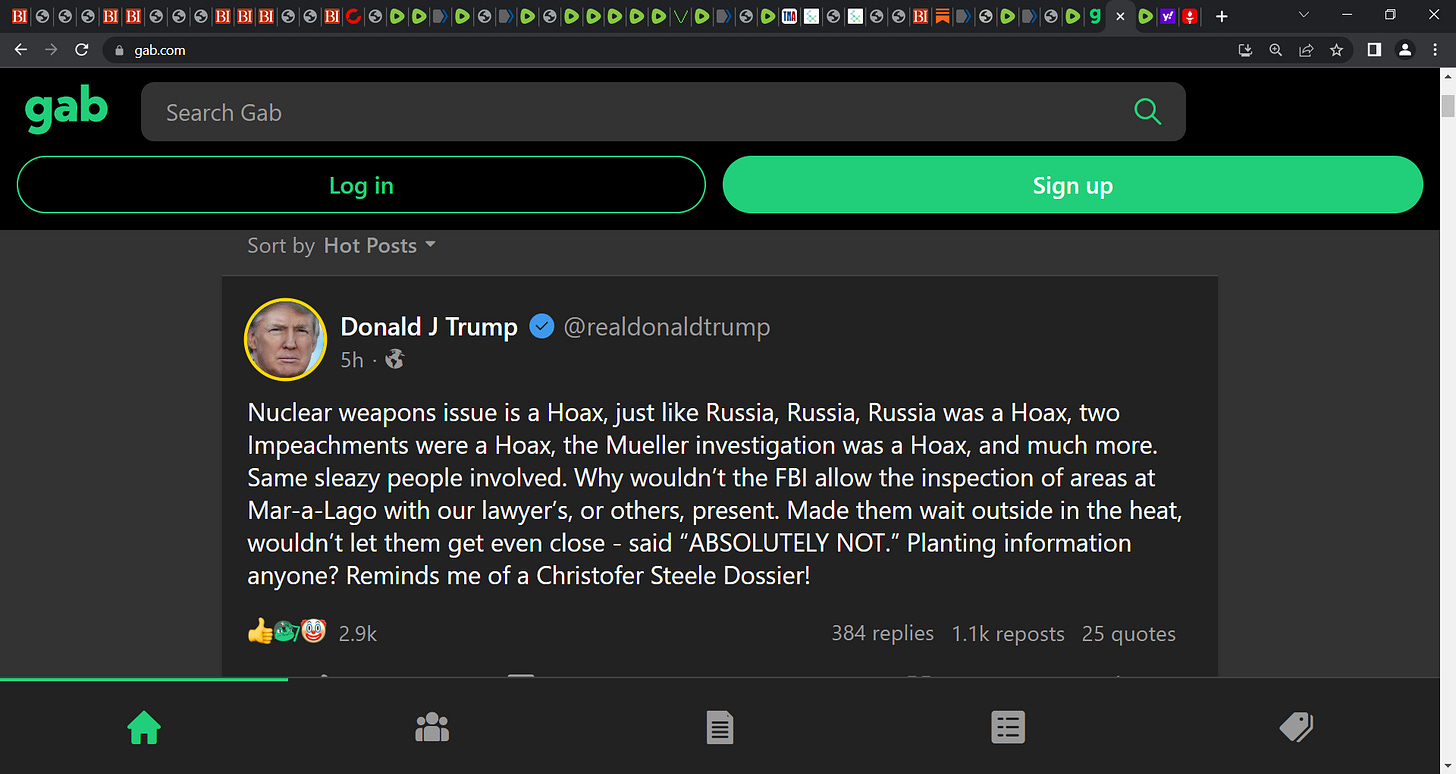Click the Gab logo
1456x774 pixels.
click(x=66, y=109)
